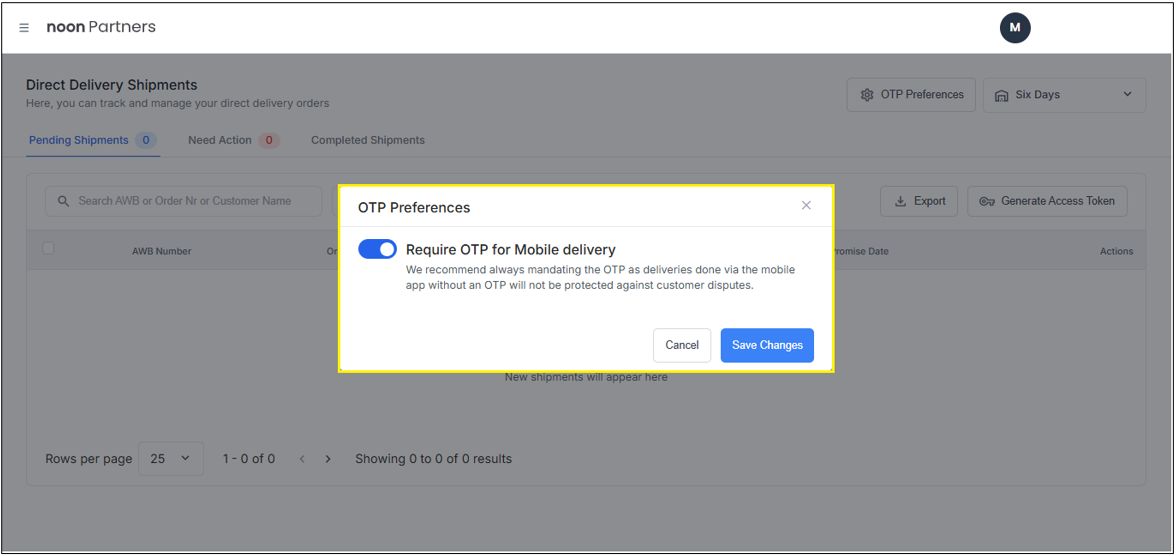
Task: Switch to the Need Action tab
Action: pos(220,140)
